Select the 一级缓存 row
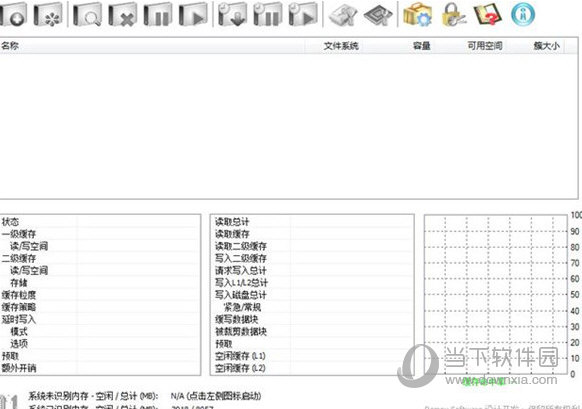The image size is (582, 409). [x=99, y=234]
